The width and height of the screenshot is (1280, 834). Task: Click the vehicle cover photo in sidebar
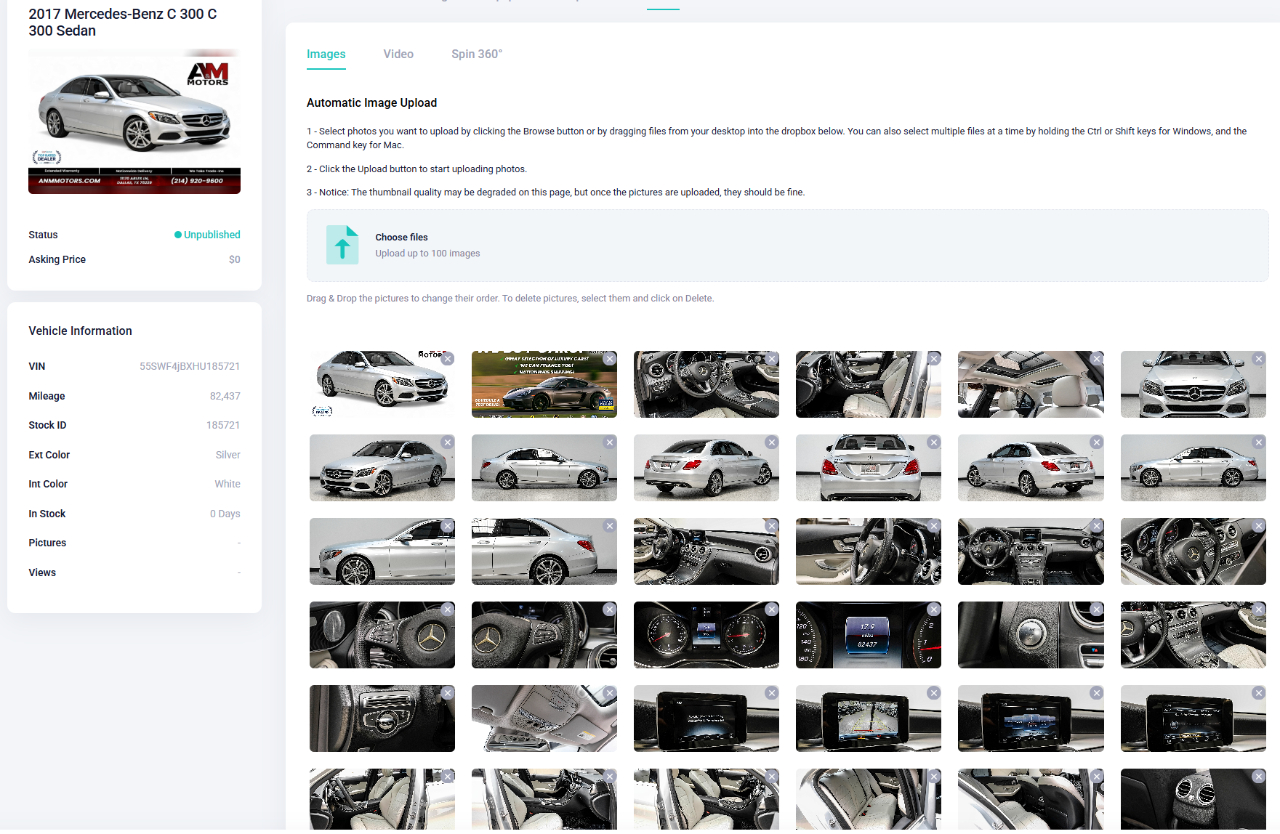coord(134,121)
